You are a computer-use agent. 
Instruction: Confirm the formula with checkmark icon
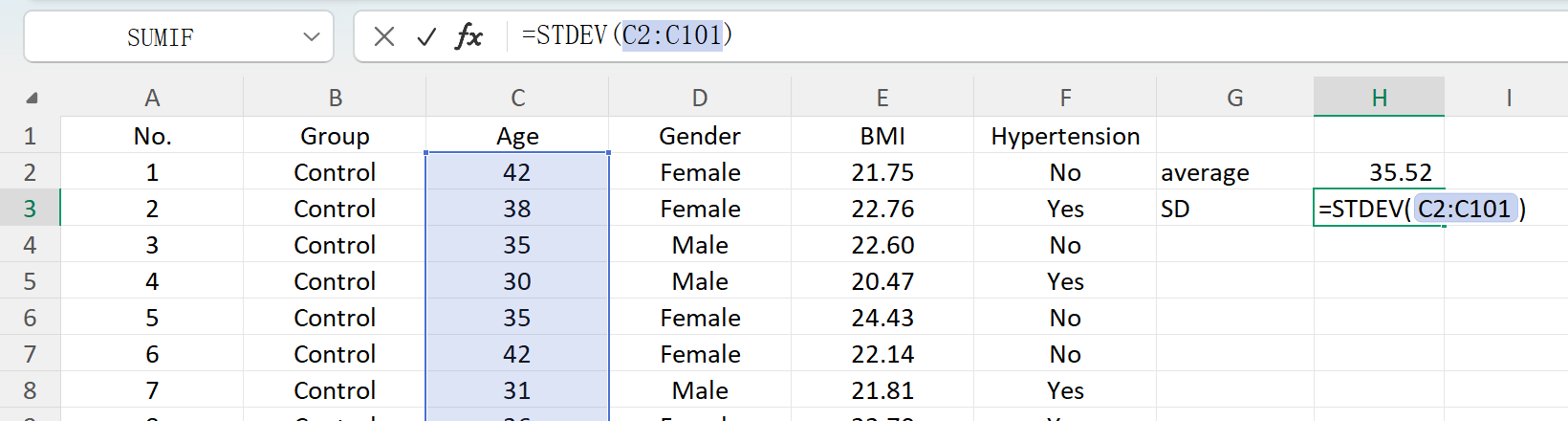coord(426,37)
